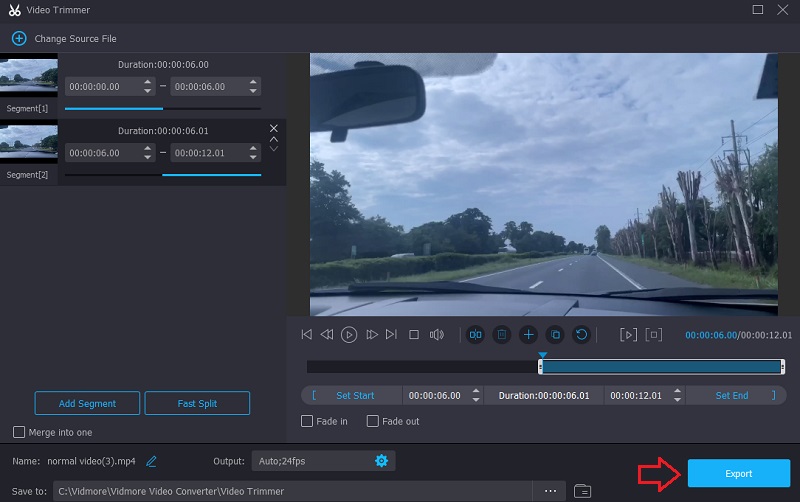The image size is (800, 502).
Task: Open the save location folder icon
Action: (582, 491)
